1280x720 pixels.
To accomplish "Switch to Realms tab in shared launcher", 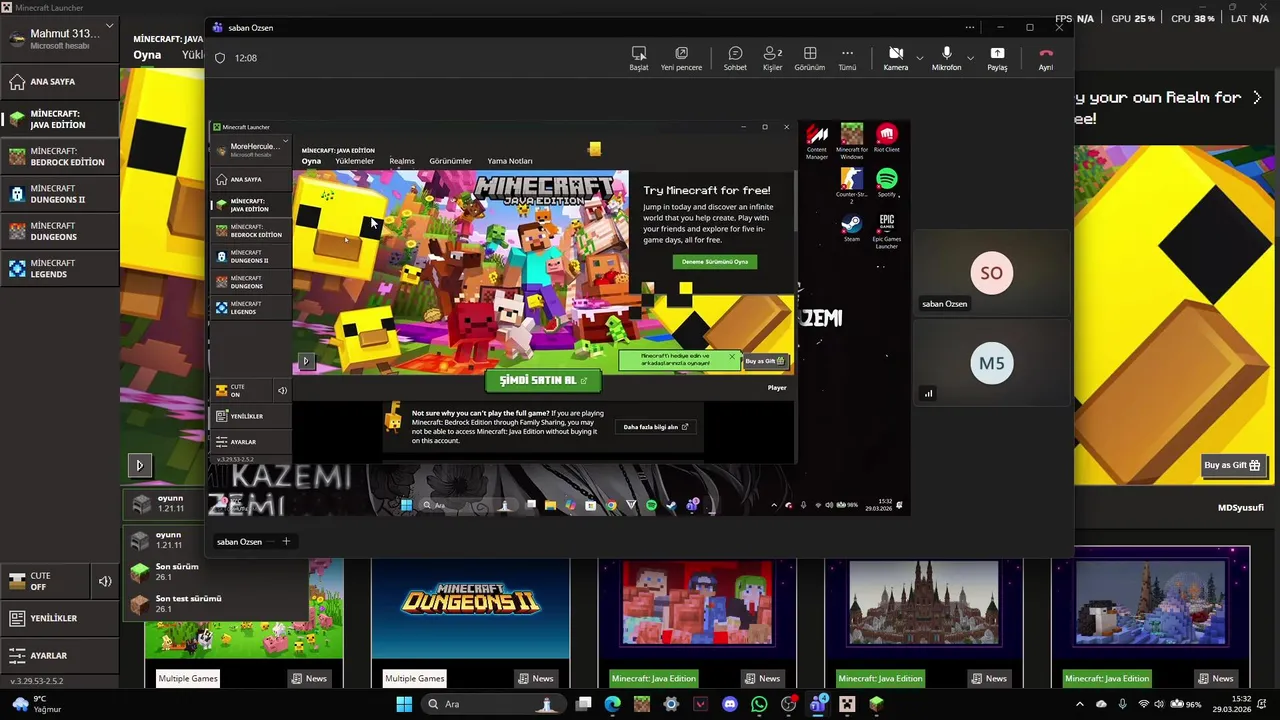I will [401, 161].
